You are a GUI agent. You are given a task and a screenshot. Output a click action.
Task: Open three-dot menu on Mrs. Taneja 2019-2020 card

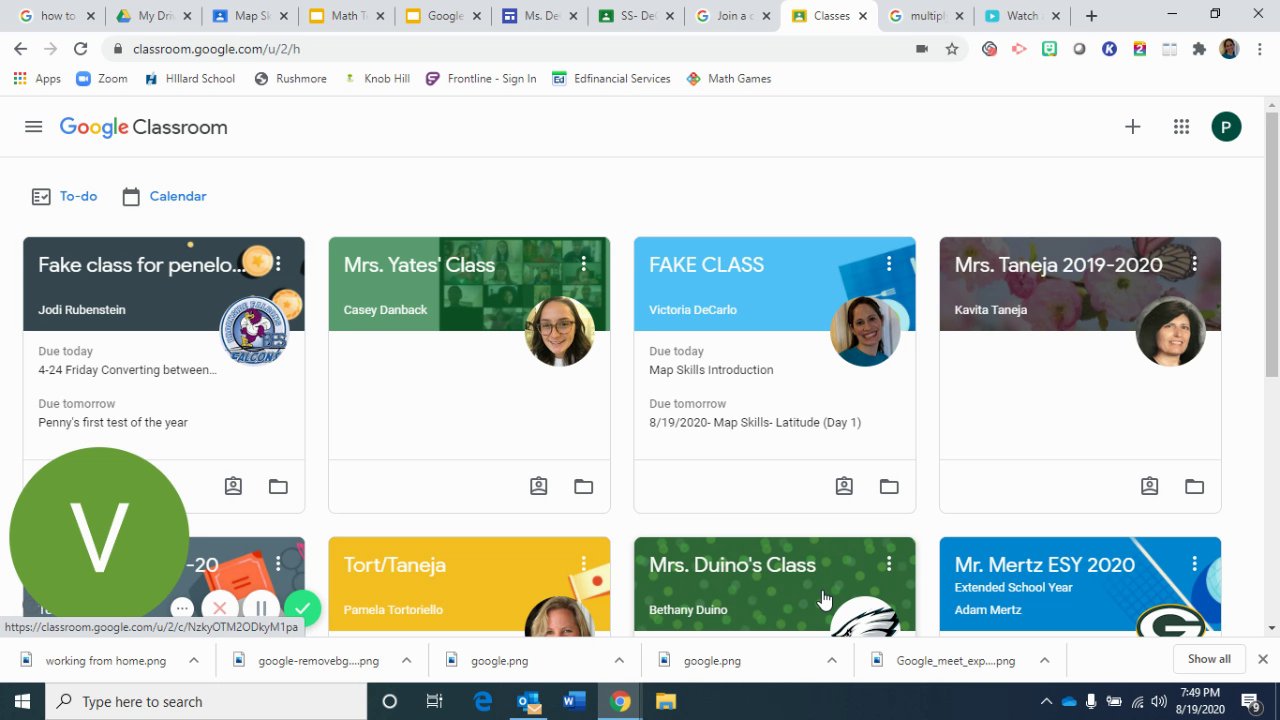pos(1194,264)
